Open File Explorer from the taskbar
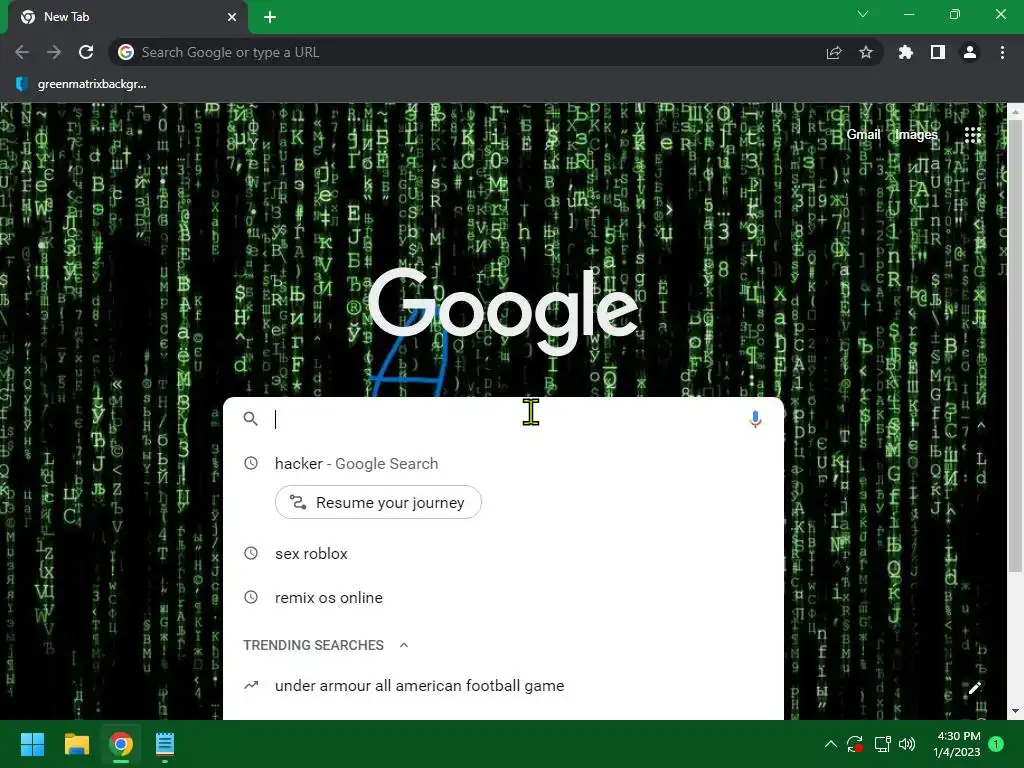1024x768 pixels. tap(77, 744)
